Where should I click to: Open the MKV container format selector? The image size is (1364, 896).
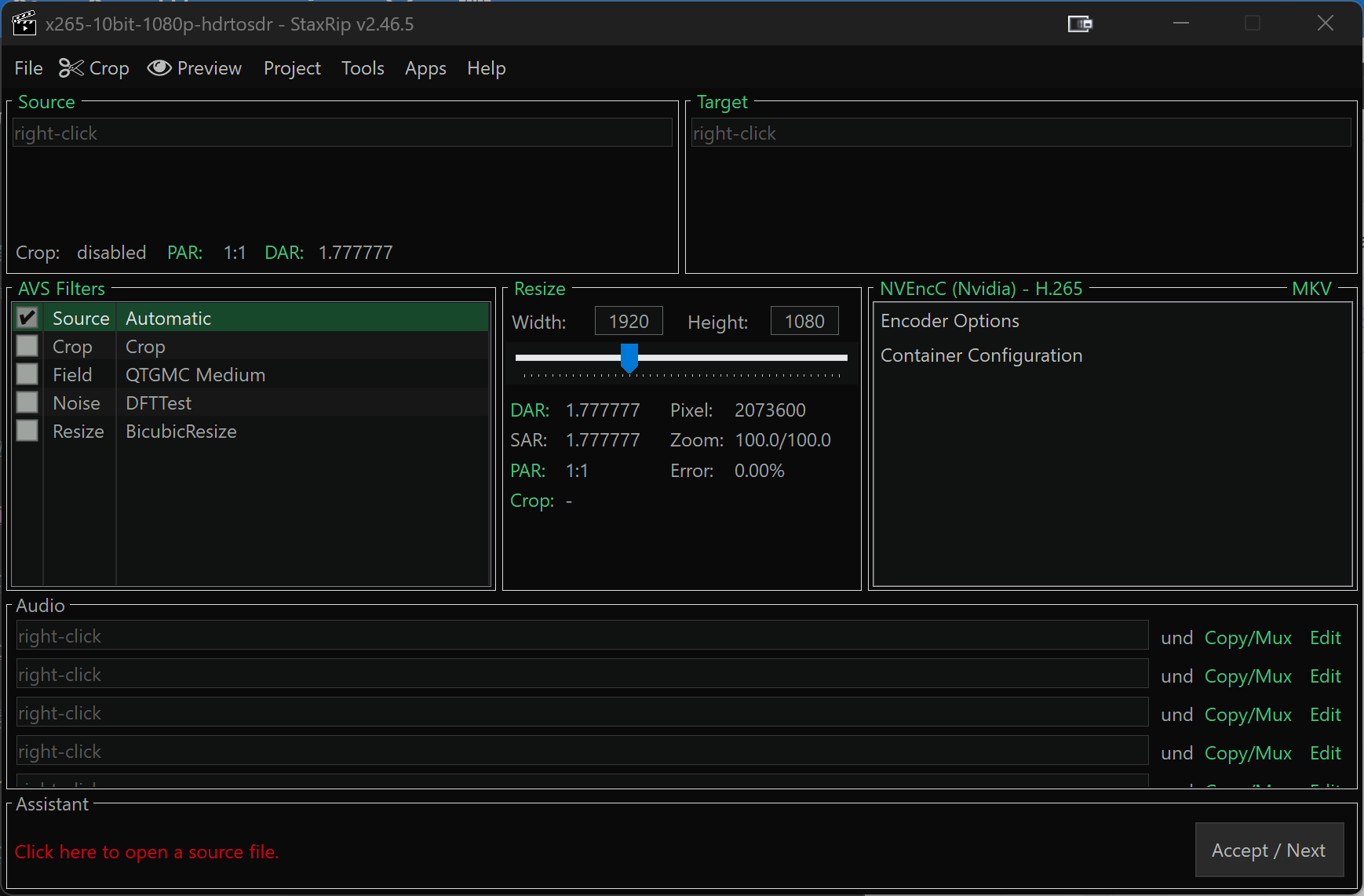1311,289
